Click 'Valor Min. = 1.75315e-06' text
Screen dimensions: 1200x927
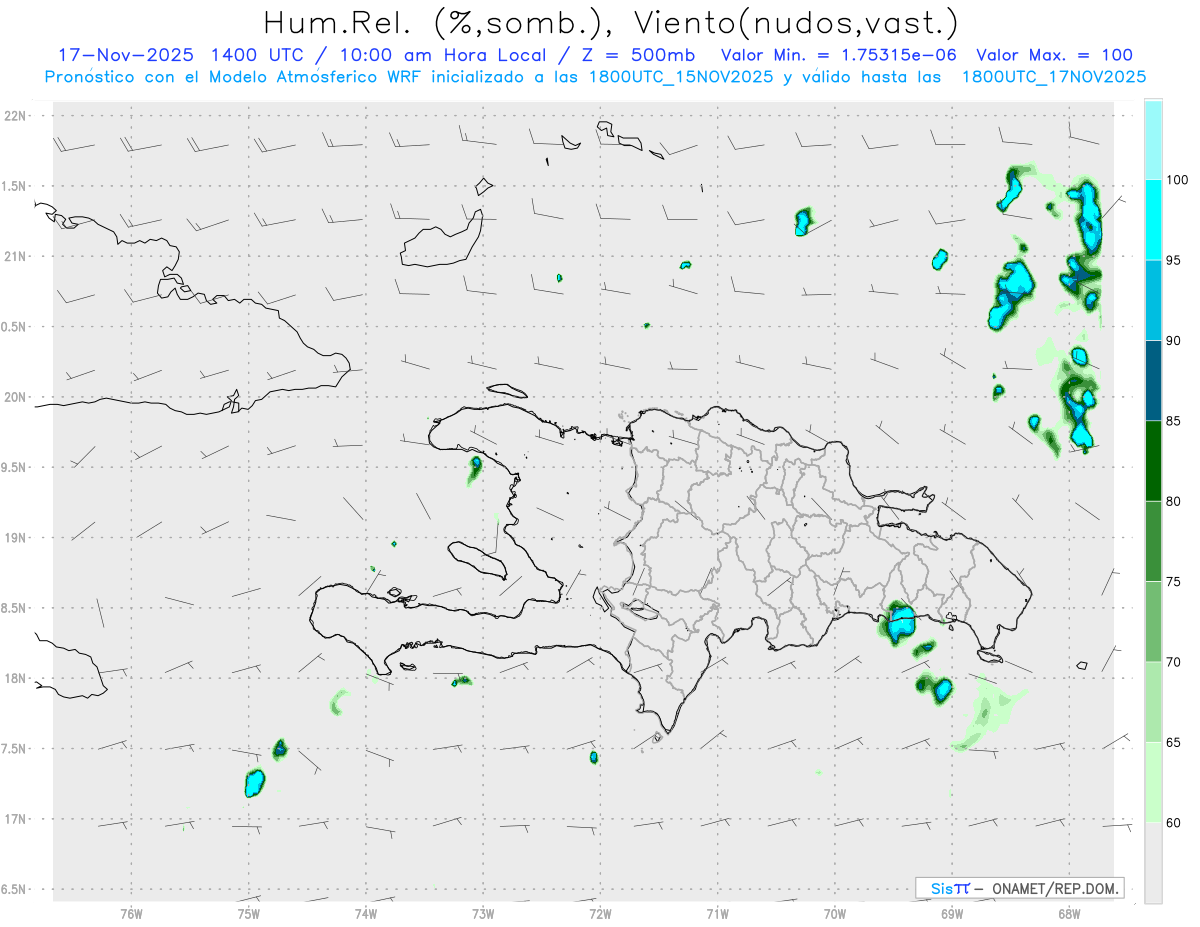[x=839, y=55]
